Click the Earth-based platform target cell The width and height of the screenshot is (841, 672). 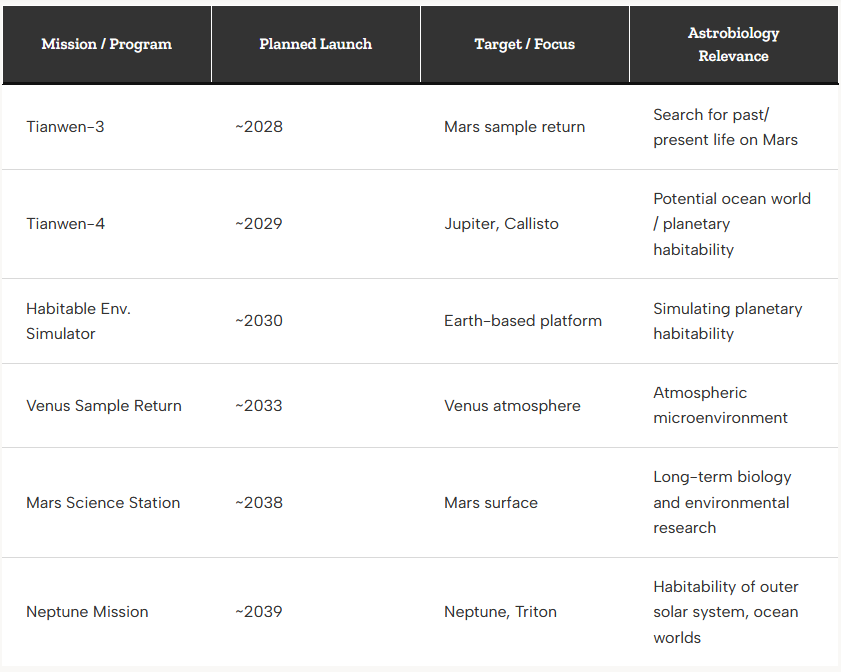click(525, 321)
